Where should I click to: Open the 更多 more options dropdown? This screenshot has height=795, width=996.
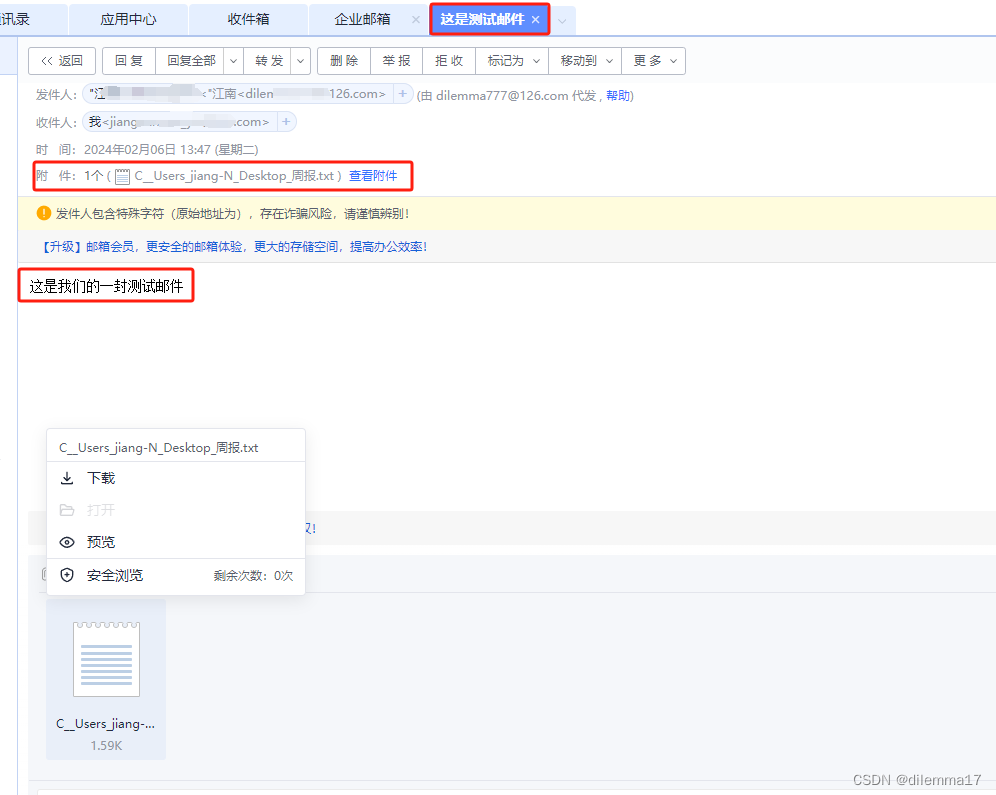click(x=673, y=61)
